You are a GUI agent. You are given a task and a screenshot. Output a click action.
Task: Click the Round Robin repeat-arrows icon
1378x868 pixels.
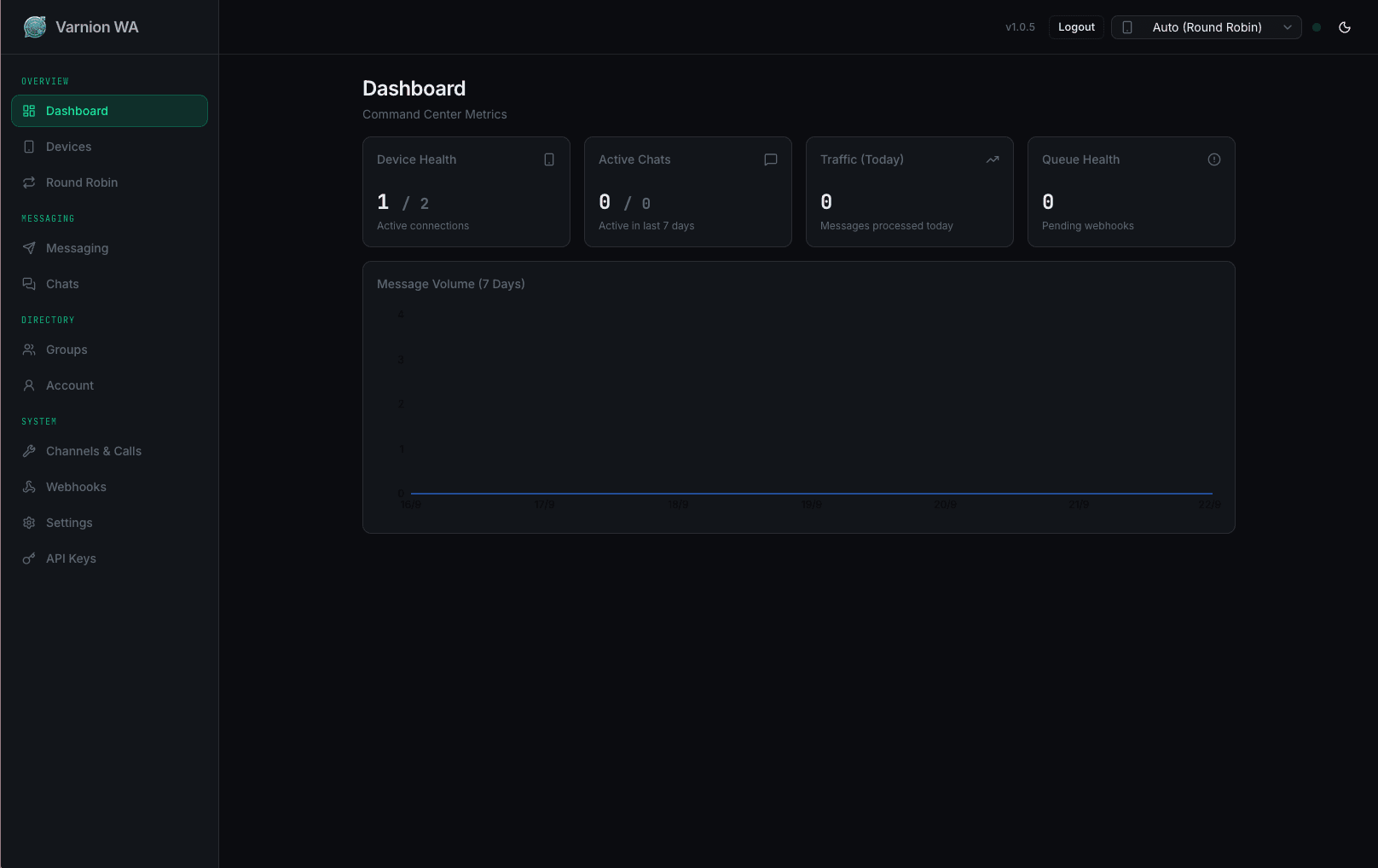pos(29,182)
